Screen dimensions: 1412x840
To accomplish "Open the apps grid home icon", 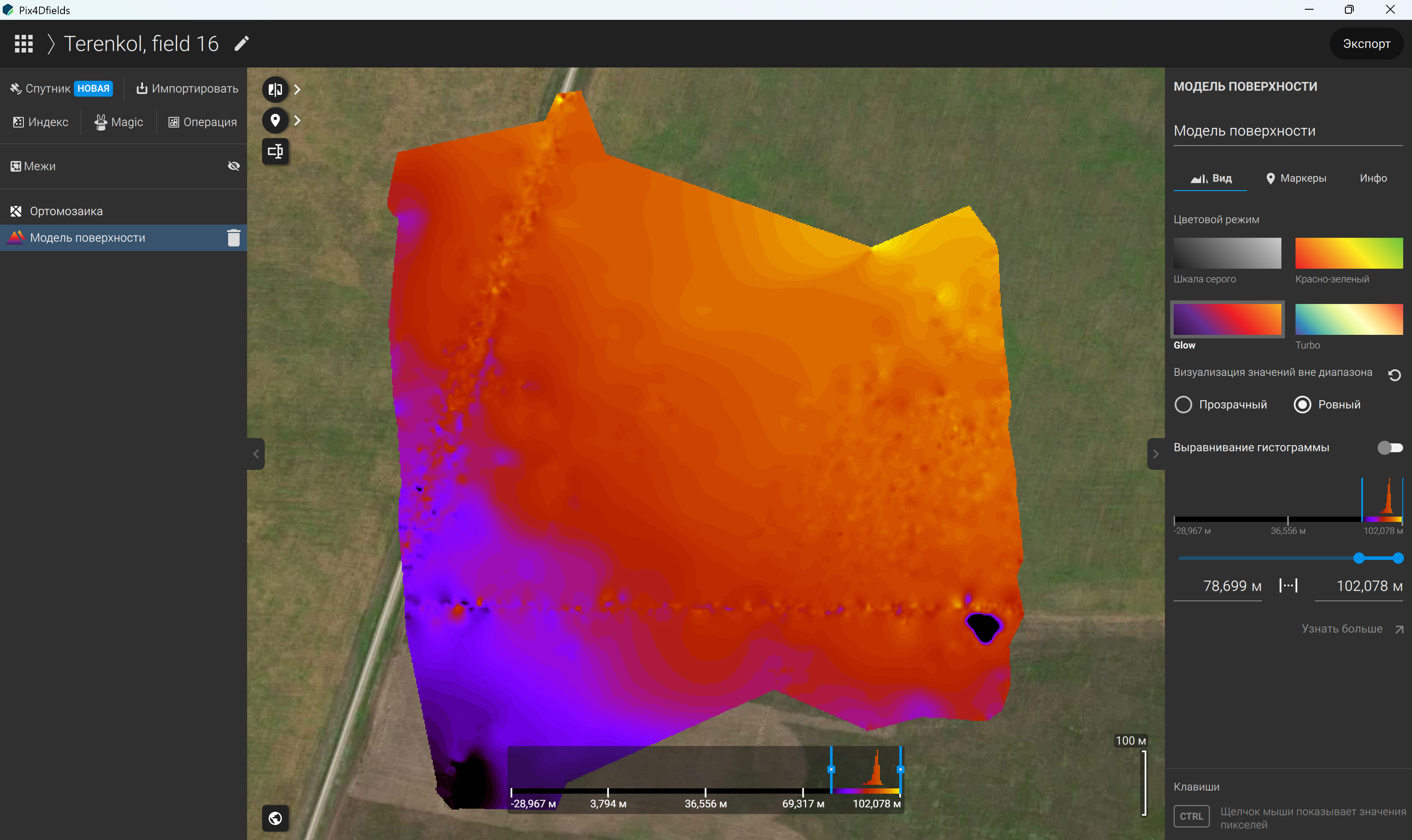I will click(24, 44).
